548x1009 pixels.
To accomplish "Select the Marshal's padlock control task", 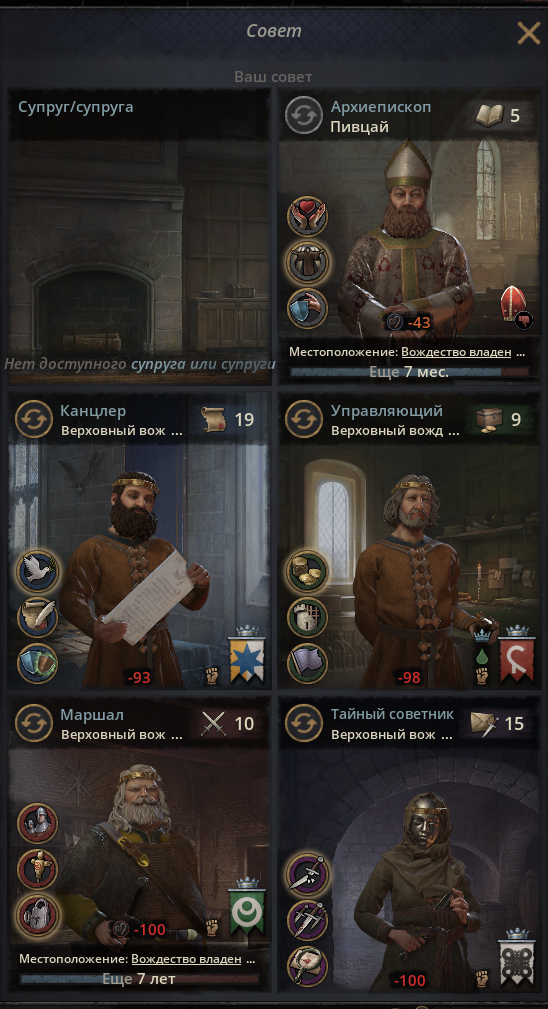I will 38,914.
